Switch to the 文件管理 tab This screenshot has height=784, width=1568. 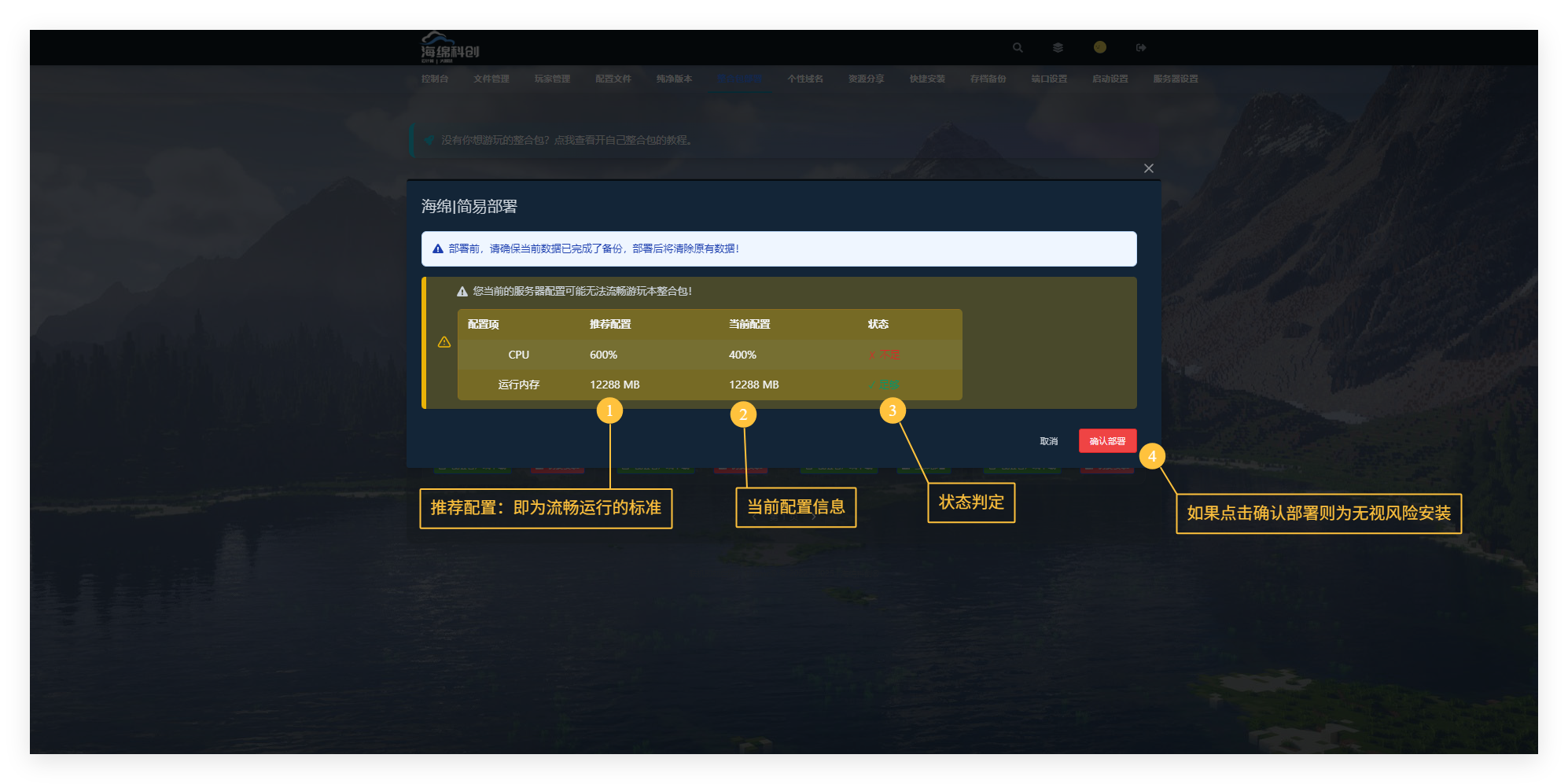[491, 79]
